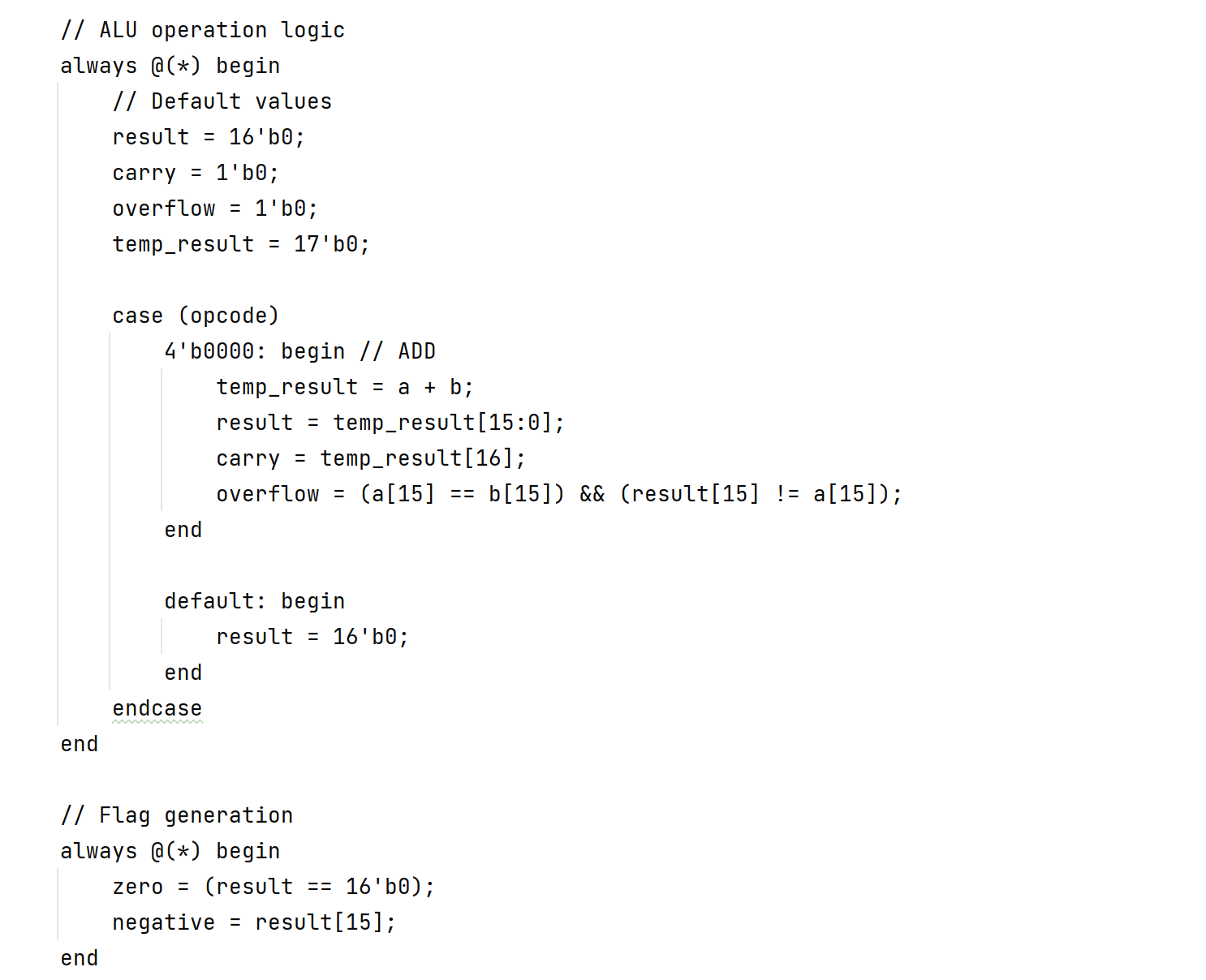
Task: Click the "result = temp_result[15:0];" line
Action: (x=390, y=423)
